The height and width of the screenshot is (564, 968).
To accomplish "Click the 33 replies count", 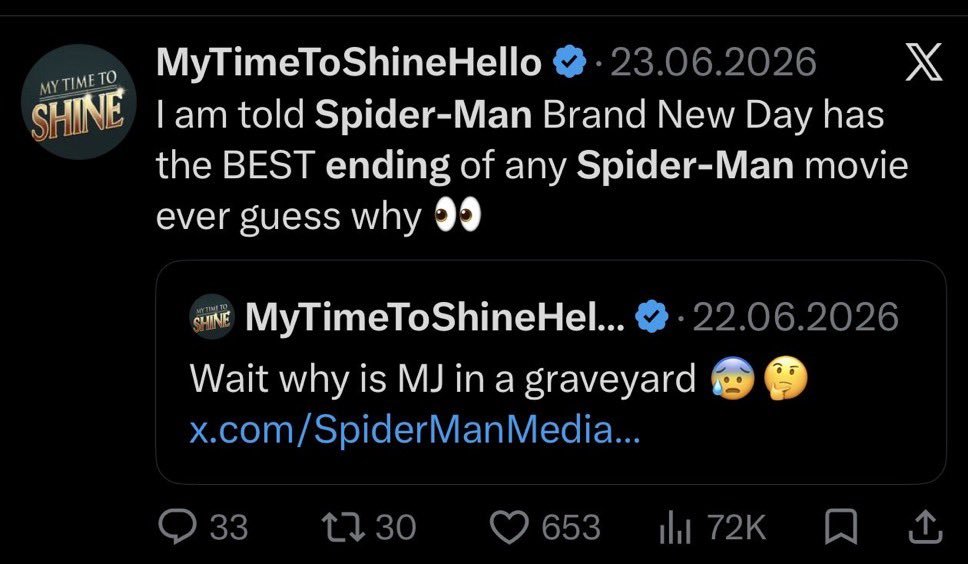I will [229, 528].
